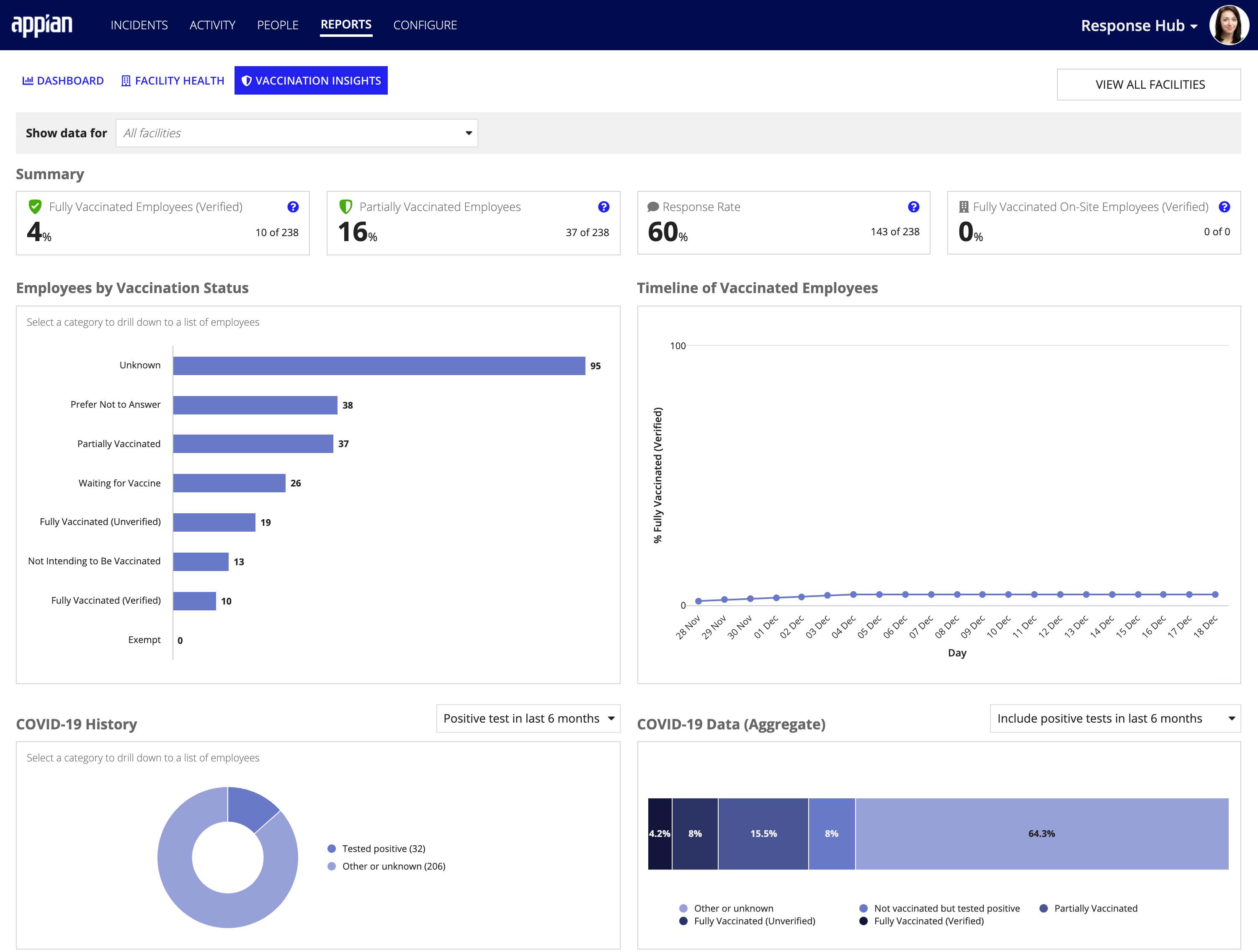The image size is (1258, 952).
Task: Click the 04 Dec data point on timeline
Action: pyautogui.click(x=853, y=594)
